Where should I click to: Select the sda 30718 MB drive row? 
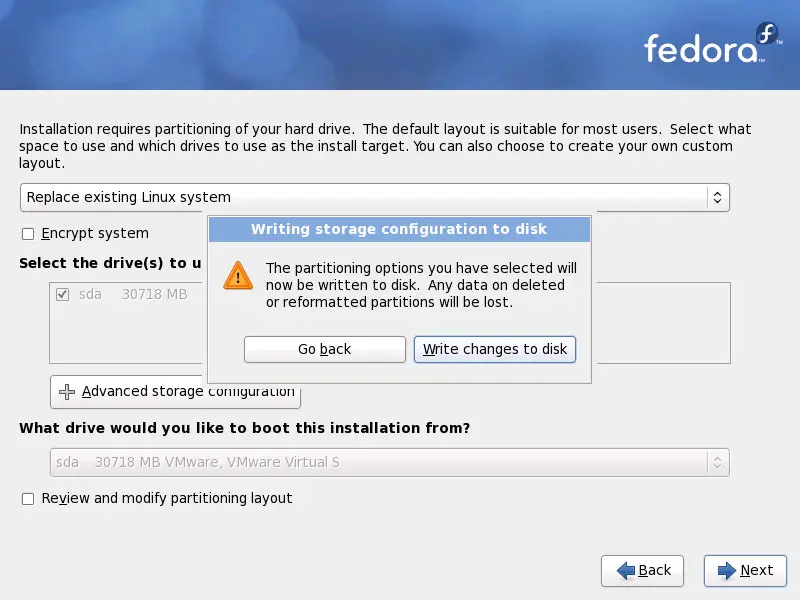click(x=130, y=295)
